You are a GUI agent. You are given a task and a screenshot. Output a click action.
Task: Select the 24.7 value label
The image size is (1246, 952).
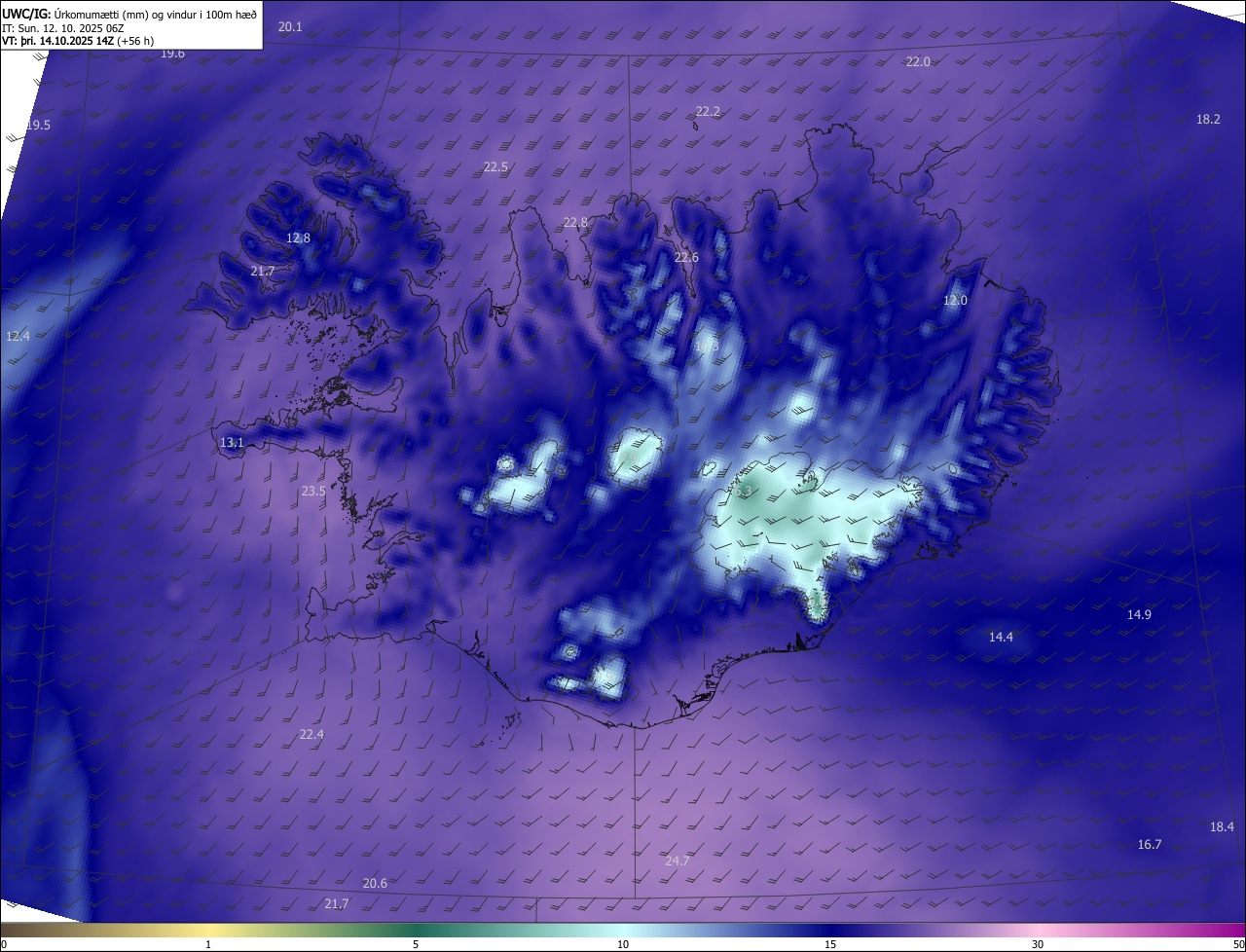[678, 861]
